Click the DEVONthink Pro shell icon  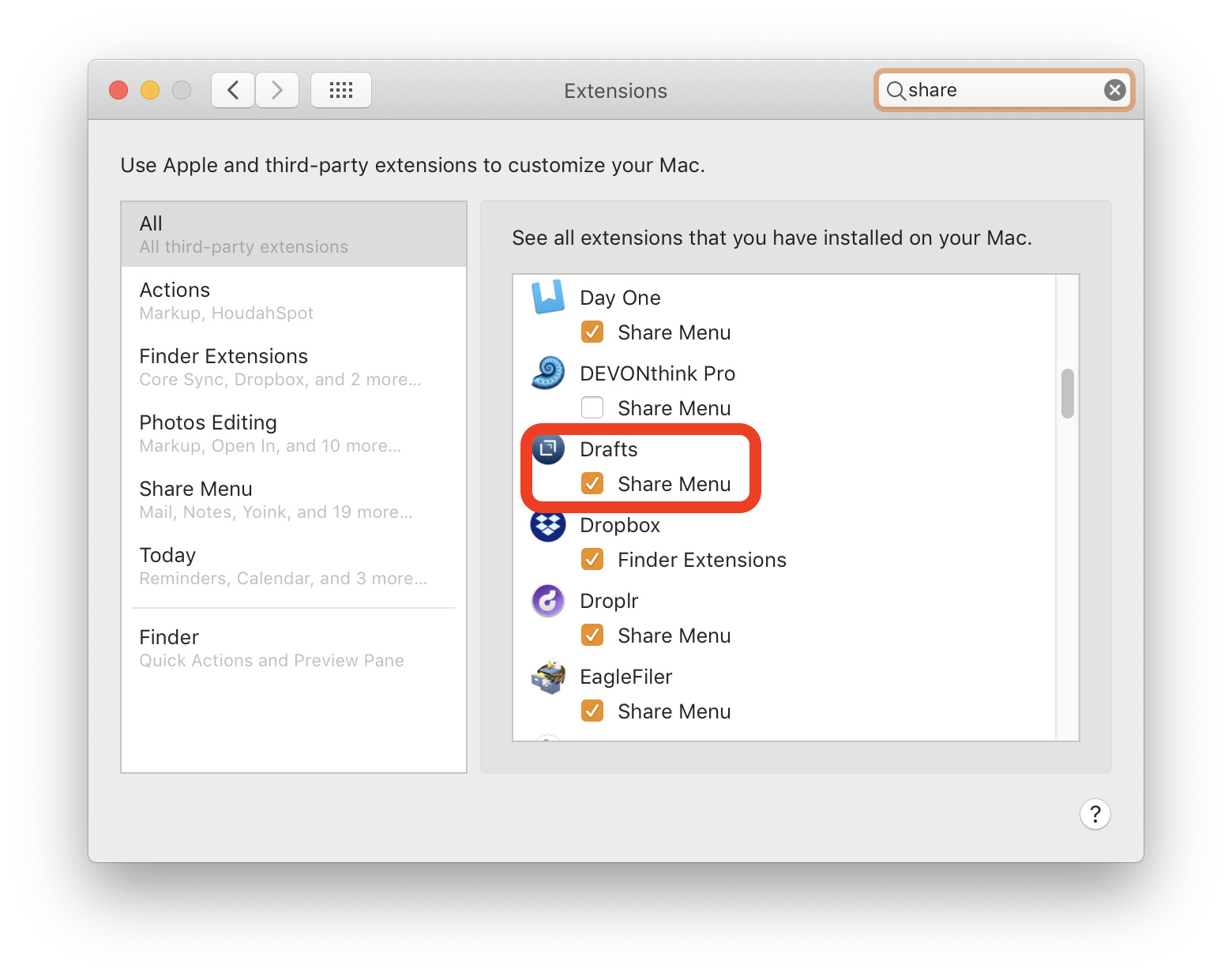548,373
